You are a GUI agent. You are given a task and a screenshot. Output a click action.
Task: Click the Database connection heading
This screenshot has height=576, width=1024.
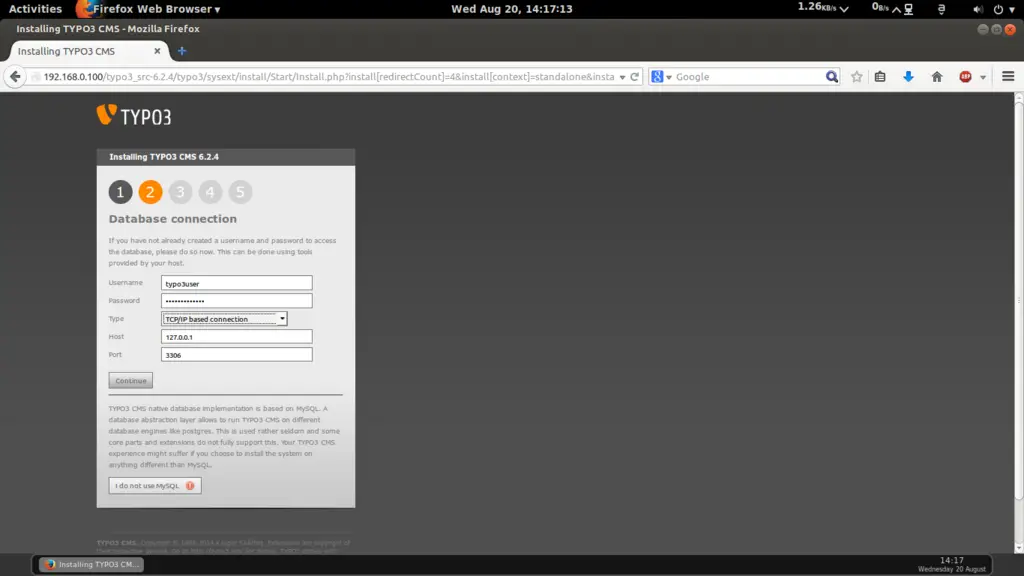point(172,219)
